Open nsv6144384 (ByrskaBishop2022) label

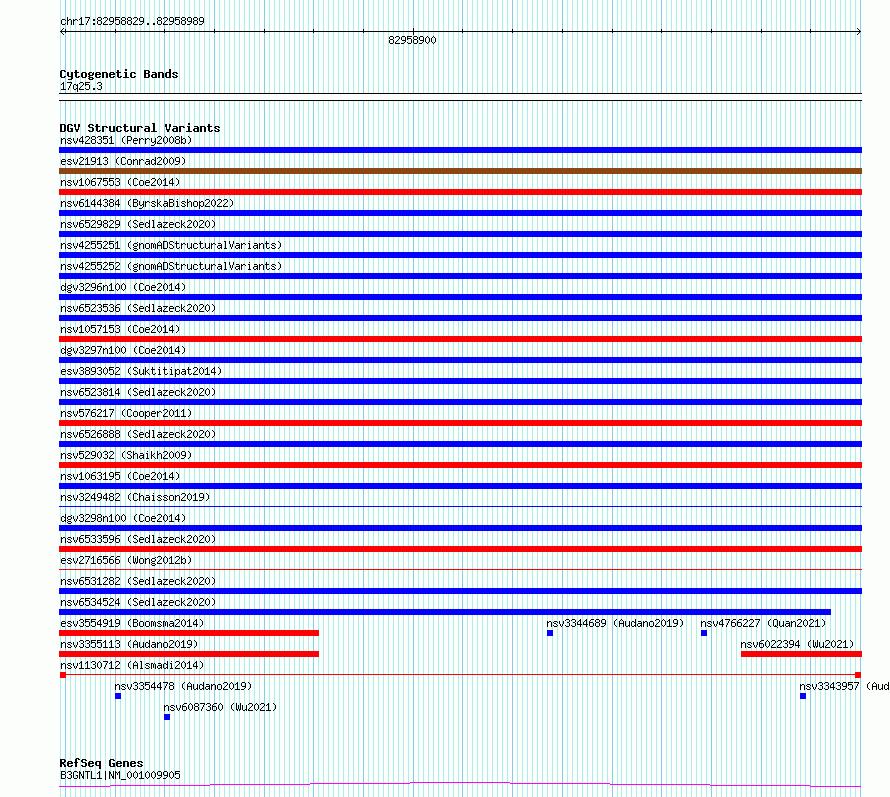(147, 203)
